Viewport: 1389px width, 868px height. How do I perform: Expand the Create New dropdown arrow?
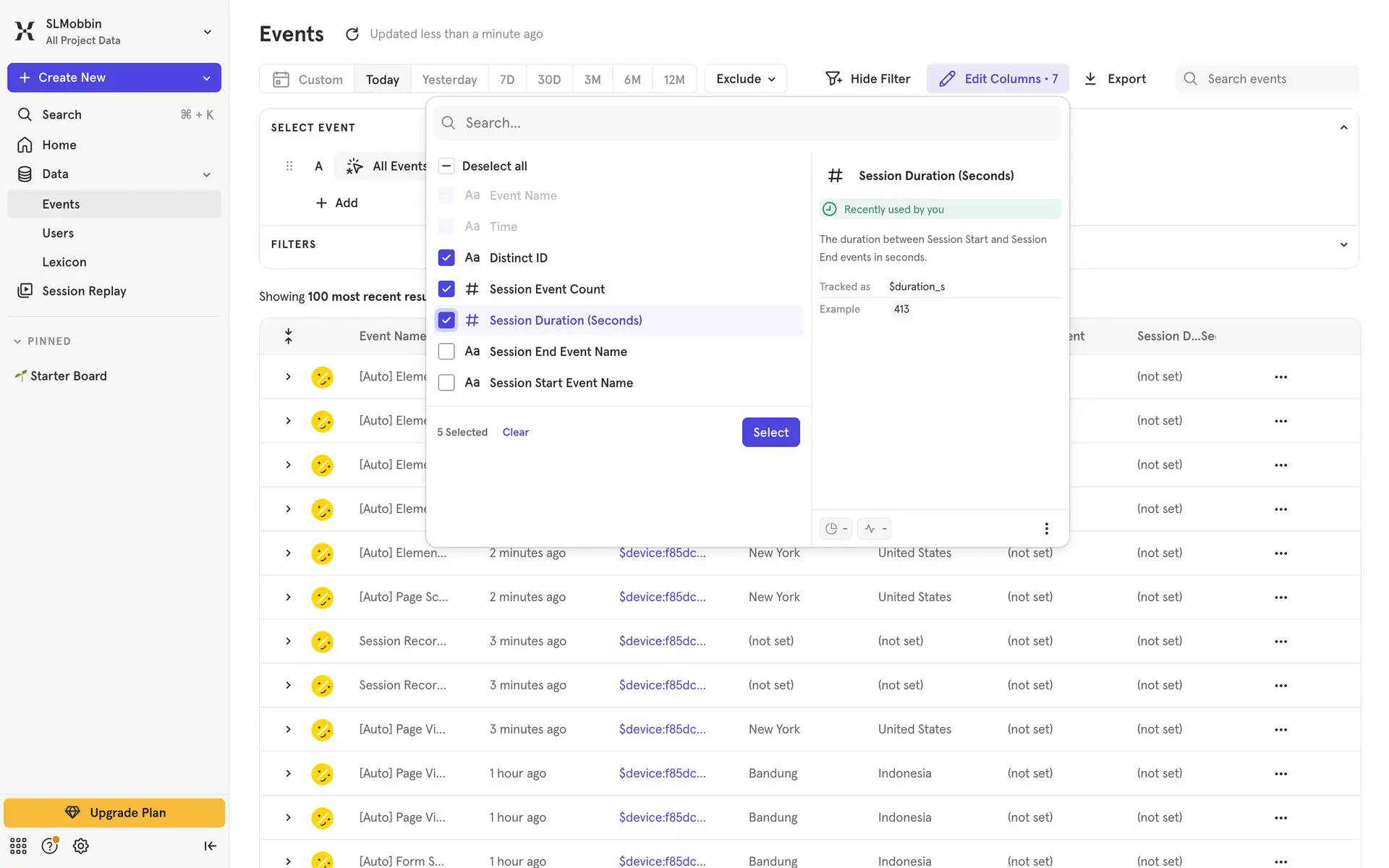tap(207, 78)
